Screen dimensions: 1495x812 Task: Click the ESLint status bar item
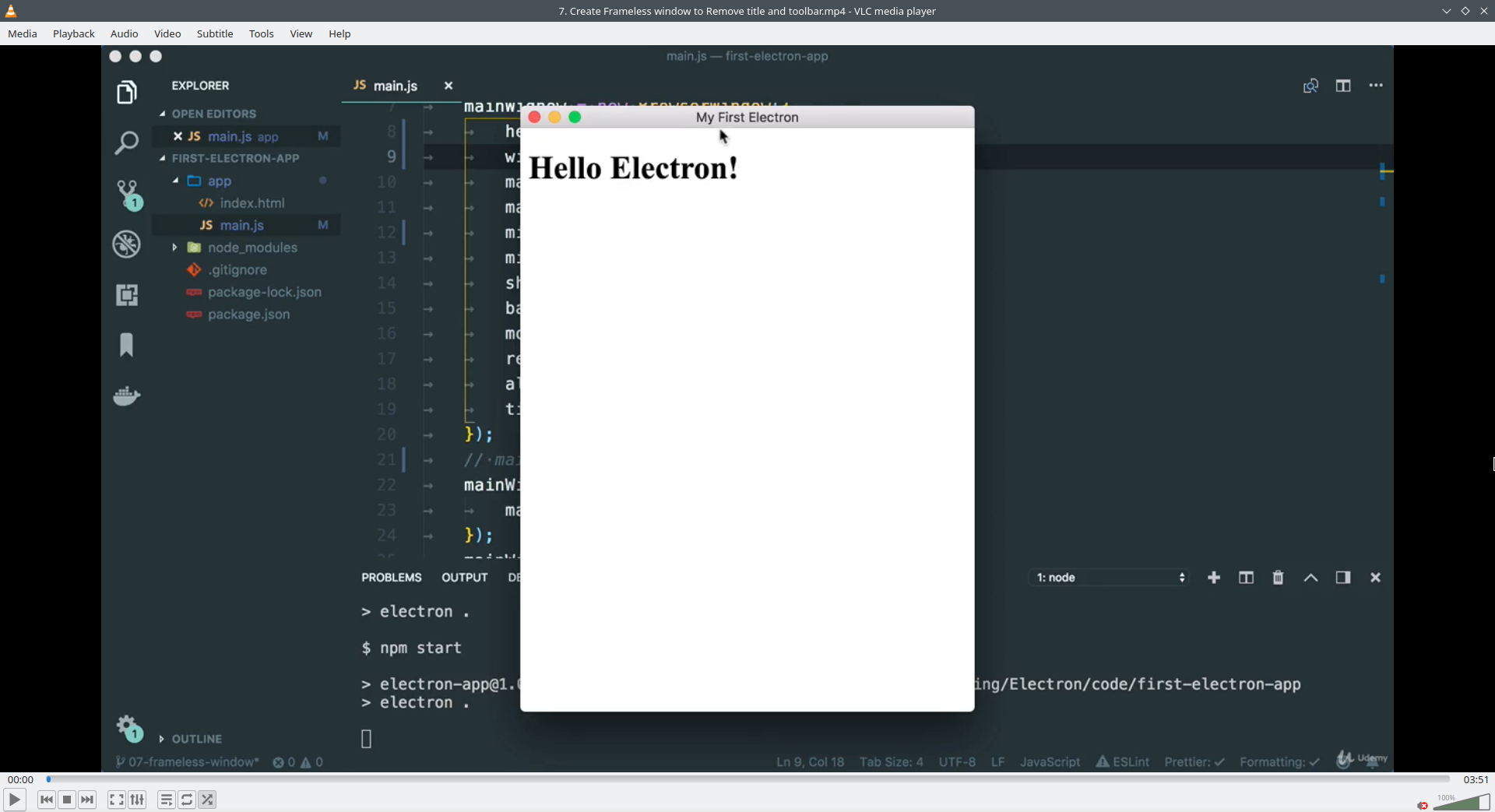(1122, 762)
